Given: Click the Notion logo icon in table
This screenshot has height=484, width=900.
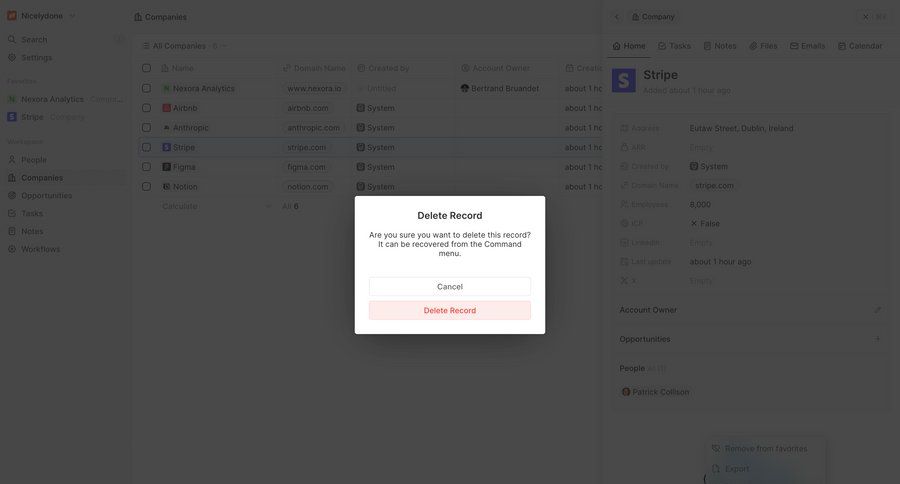Looking at the screenshot, I should point(166,187).
